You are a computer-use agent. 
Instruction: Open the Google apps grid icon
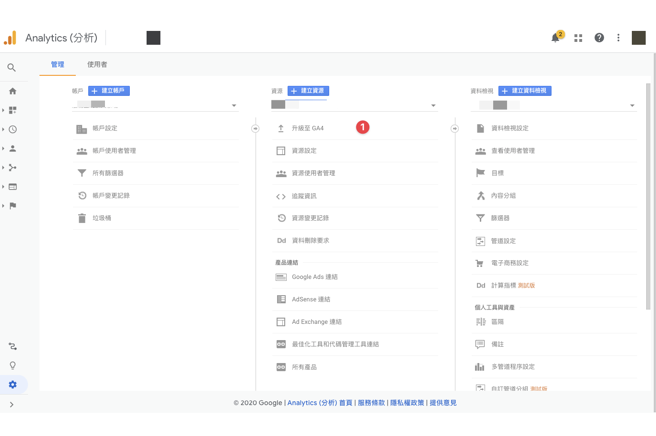[x=578, y=38]
